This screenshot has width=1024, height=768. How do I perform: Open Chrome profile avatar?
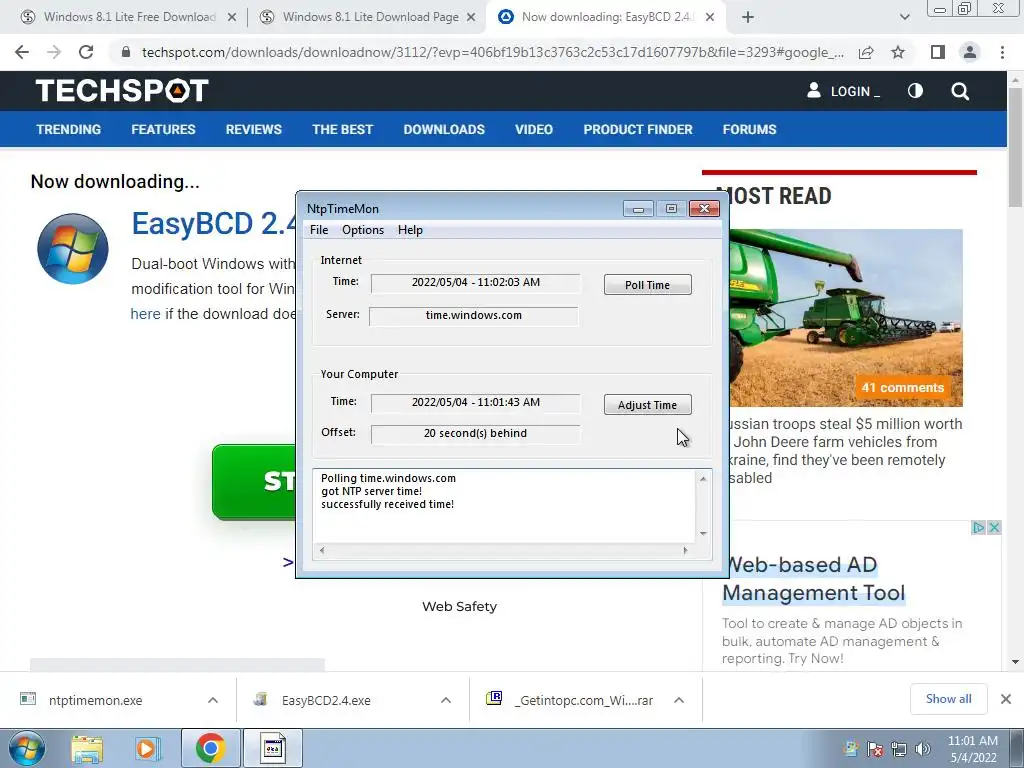[970, 52]
